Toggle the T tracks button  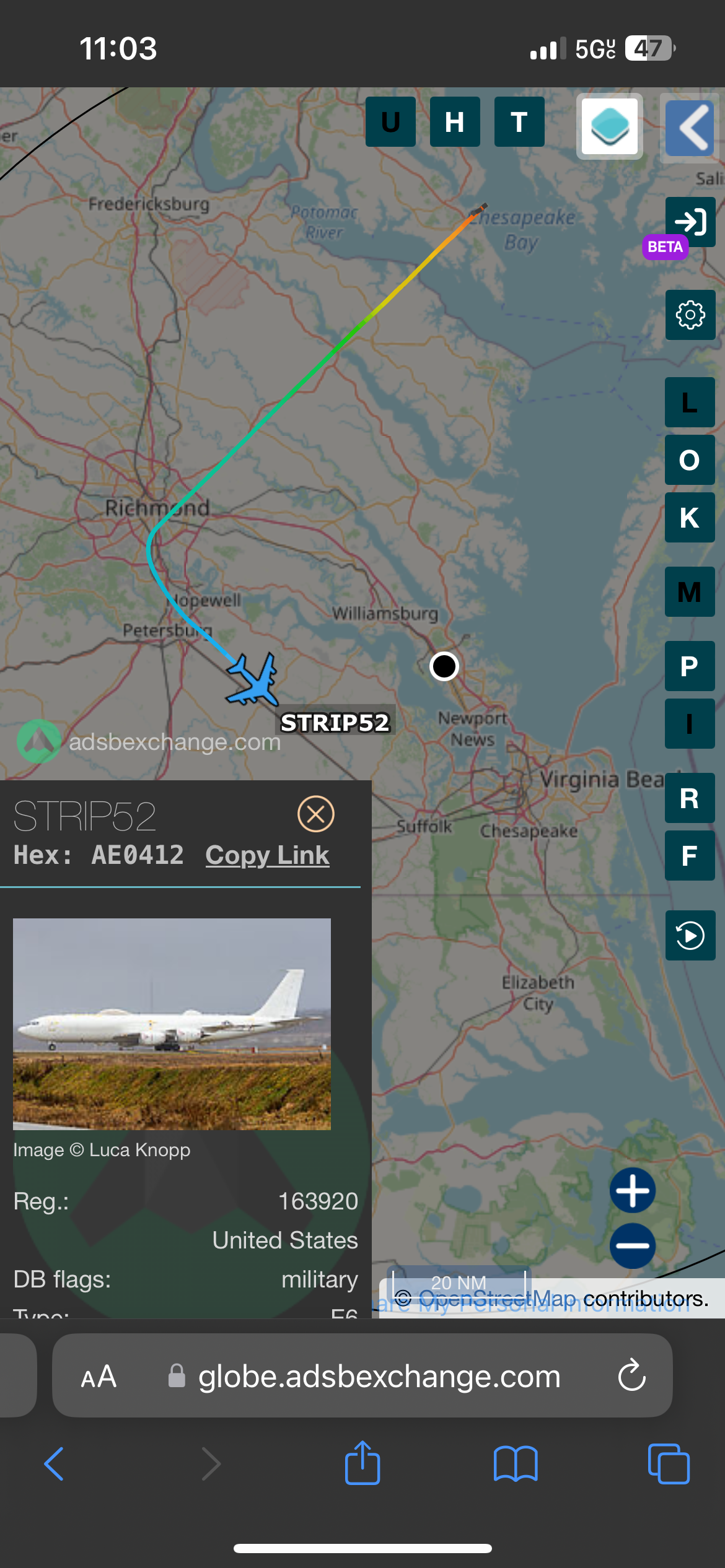click(519, 121)
